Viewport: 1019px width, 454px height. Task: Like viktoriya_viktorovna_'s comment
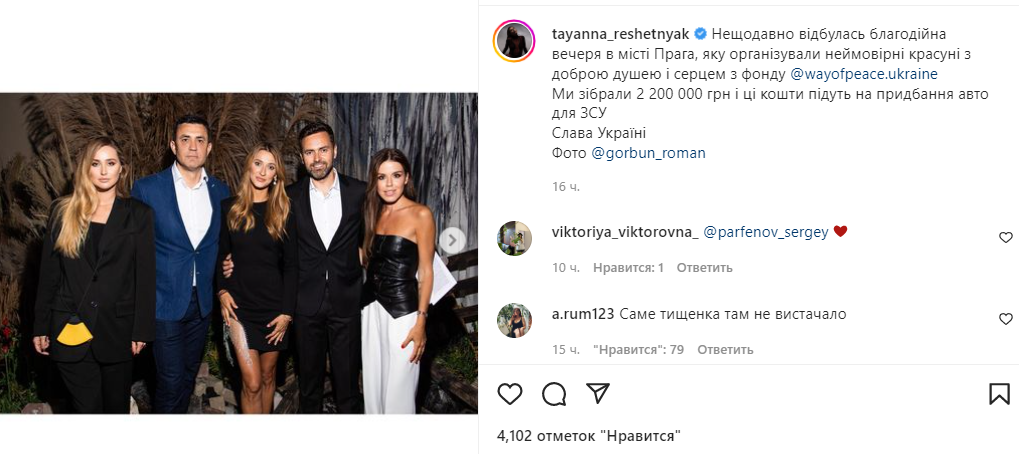1005,238
